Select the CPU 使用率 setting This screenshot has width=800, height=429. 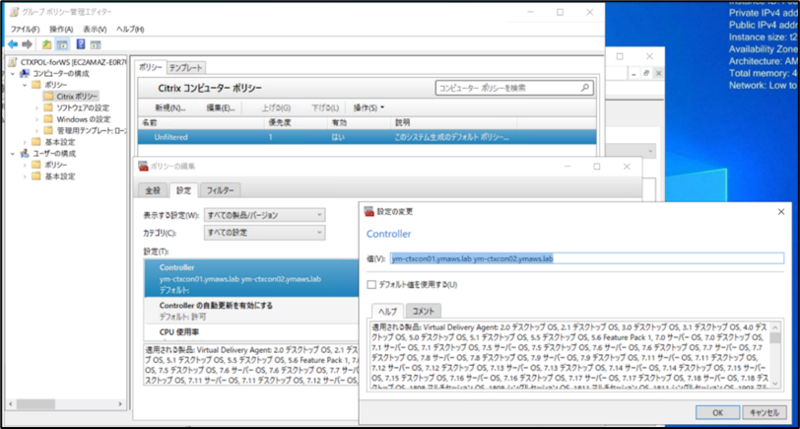252,332
